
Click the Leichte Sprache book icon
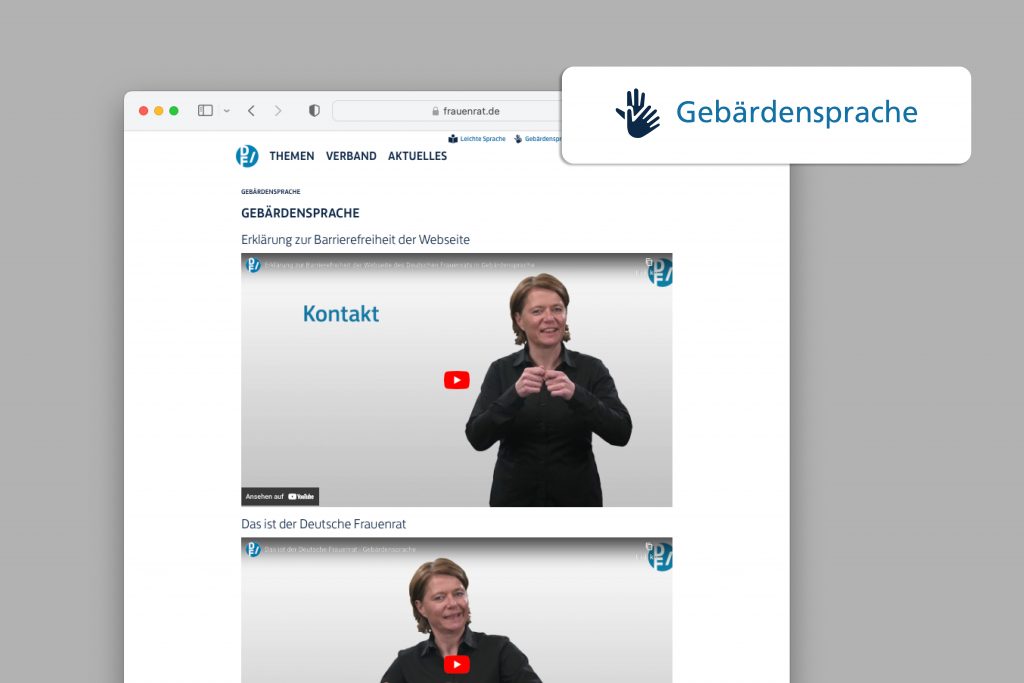pyautogui.click(x=453, y=139)
